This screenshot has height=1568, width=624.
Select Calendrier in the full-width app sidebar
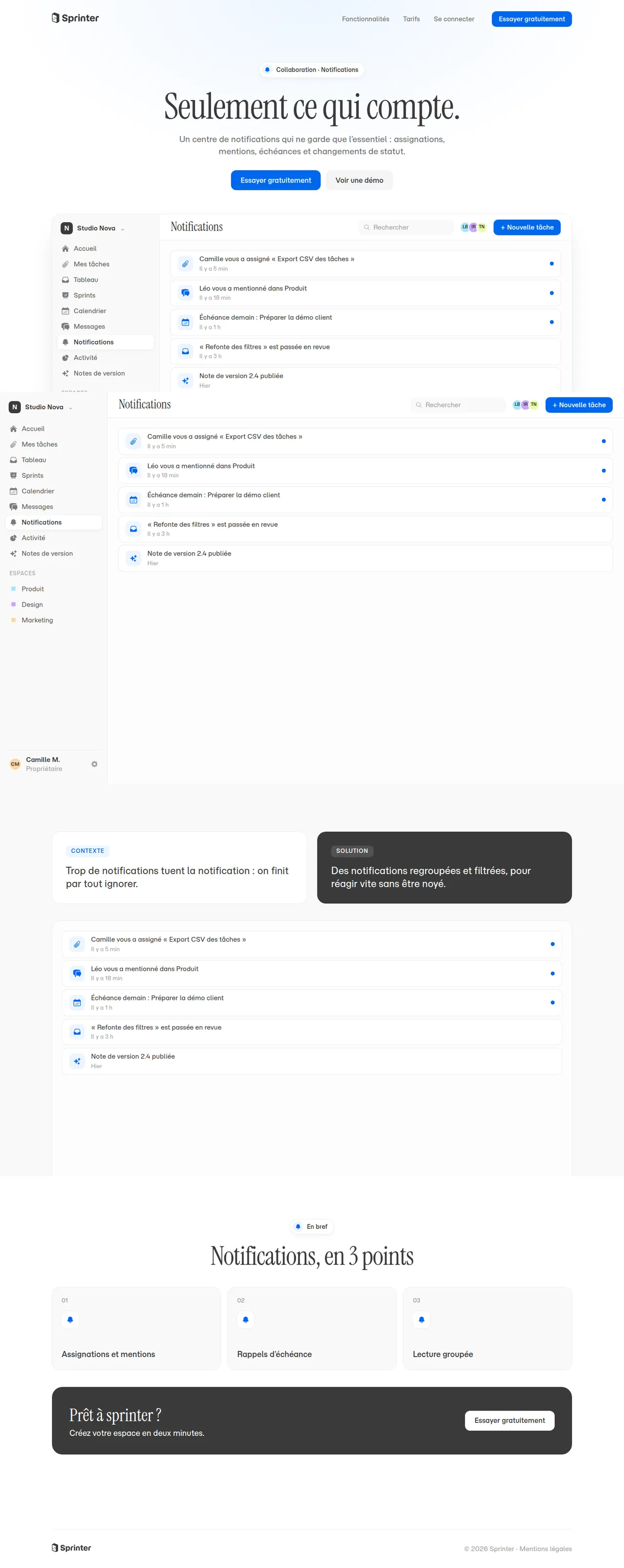click(54, 491)
